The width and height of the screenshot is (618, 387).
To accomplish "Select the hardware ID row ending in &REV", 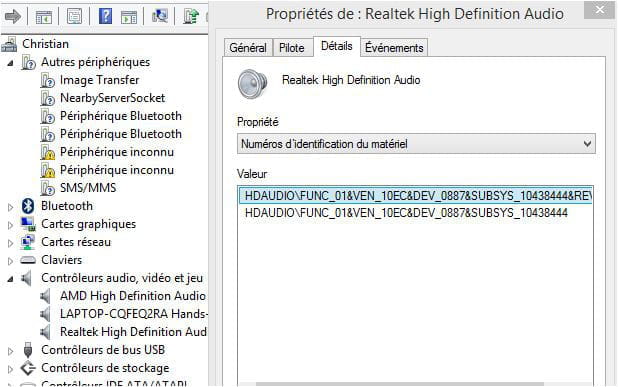I will 416,195.
